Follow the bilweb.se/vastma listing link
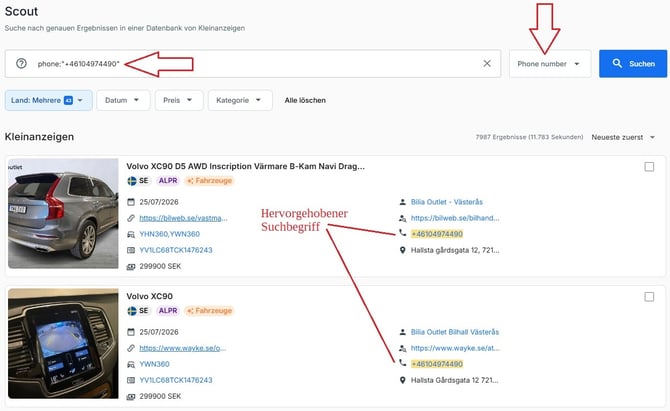 (x=183, y=218)
